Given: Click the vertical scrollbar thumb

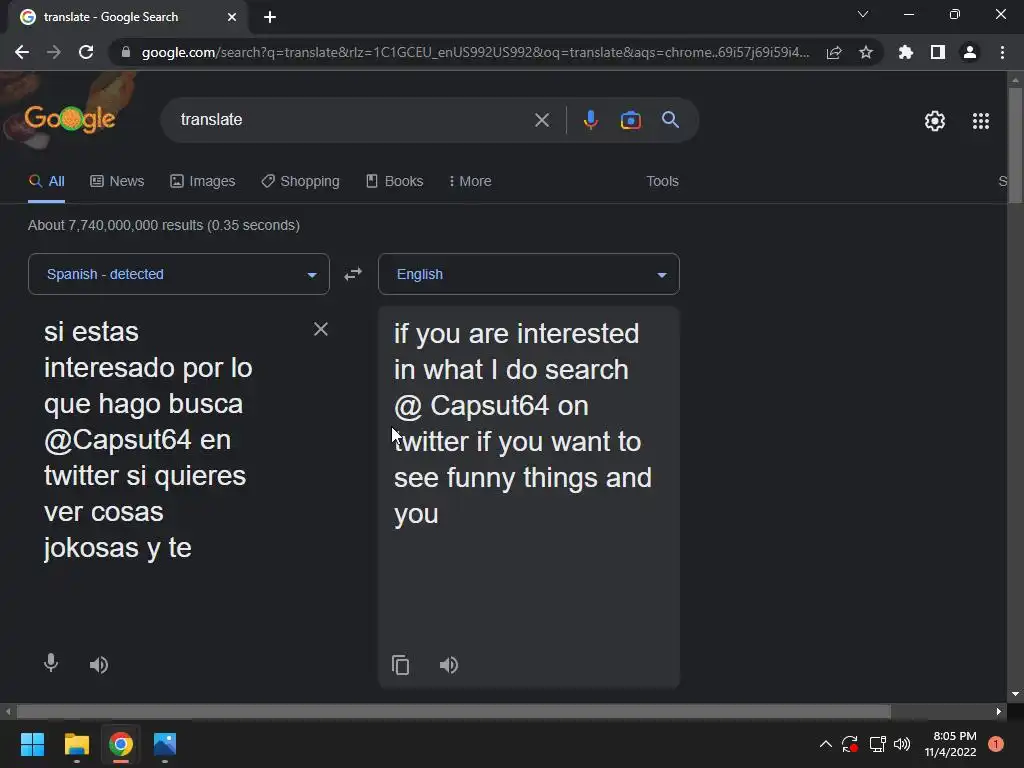Looking at the screenshot, I should (1015, 145).
